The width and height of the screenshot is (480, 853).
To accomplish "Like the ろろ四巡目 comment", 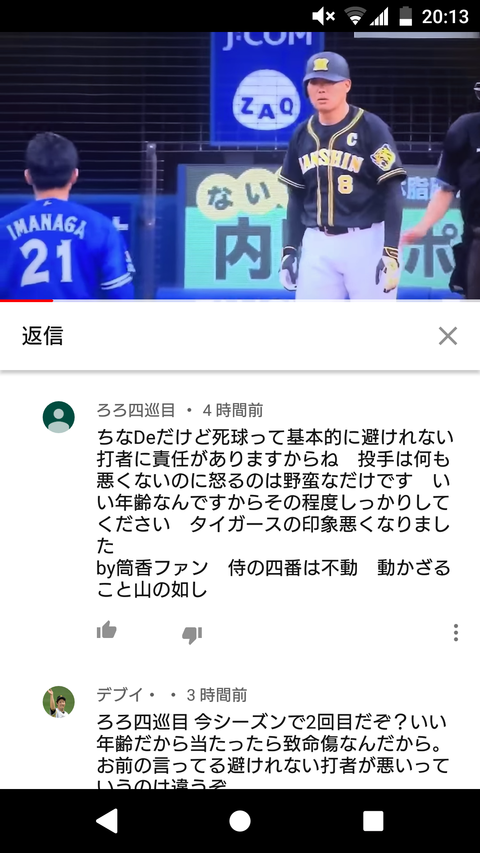I will click(x=107, y=631).
